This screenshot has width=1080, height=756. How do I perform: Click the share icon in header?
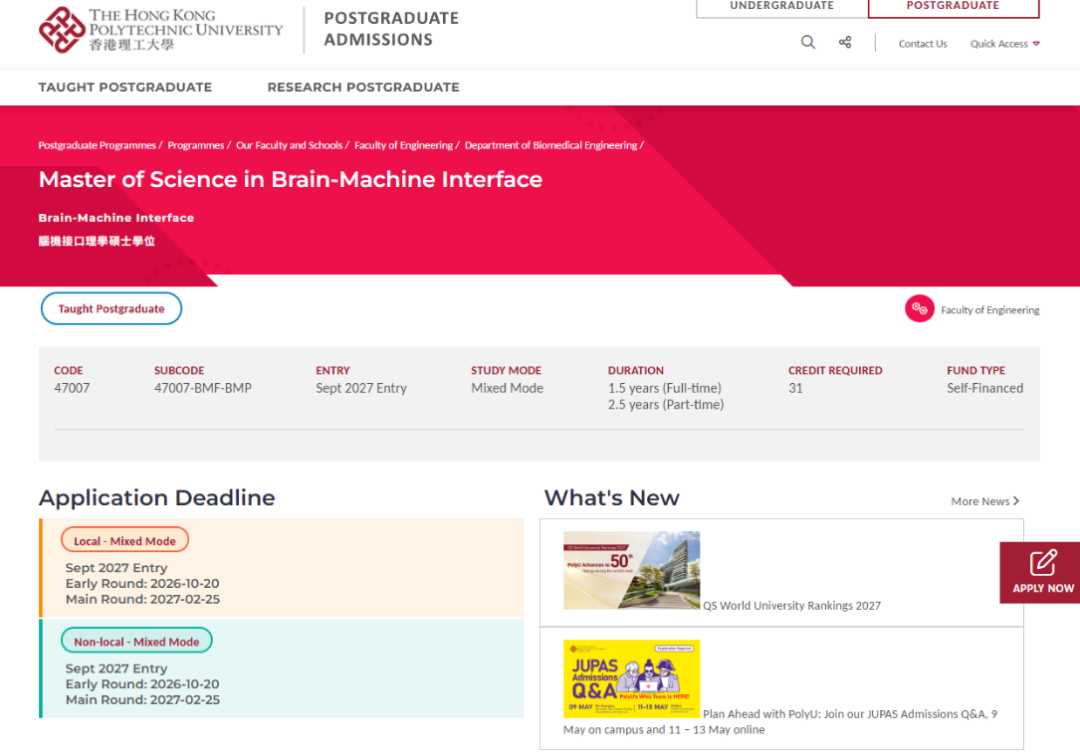(x=845, y=43)
